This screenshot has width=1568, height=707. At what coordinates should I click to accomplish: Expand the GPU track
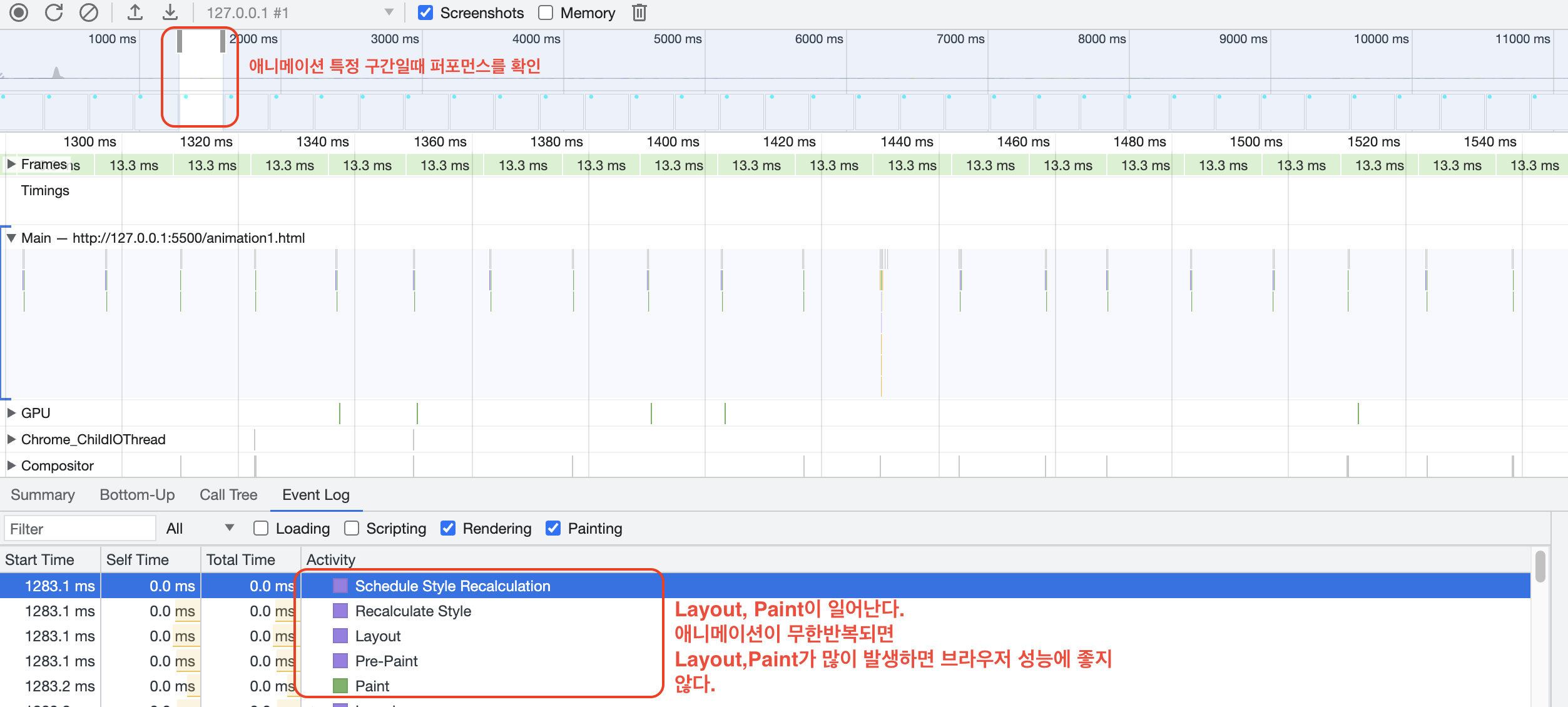[11, 413]
